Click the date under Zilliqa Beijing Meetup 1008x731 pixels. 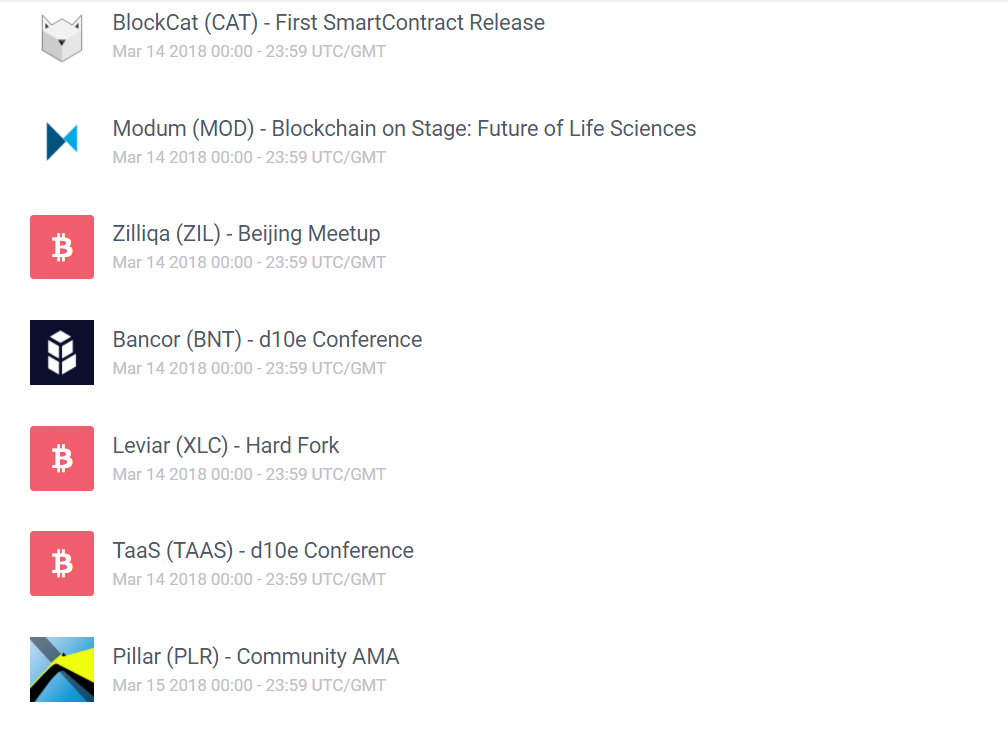[x=249, y=262]
